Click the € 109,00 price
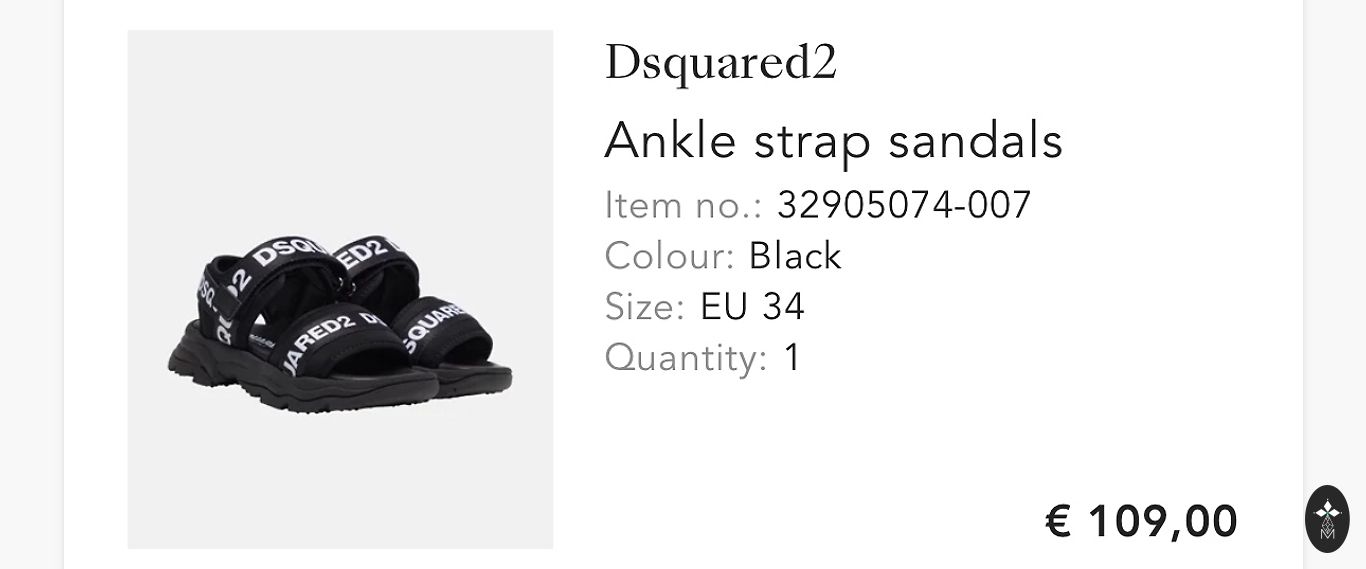 coord(1141,521)
